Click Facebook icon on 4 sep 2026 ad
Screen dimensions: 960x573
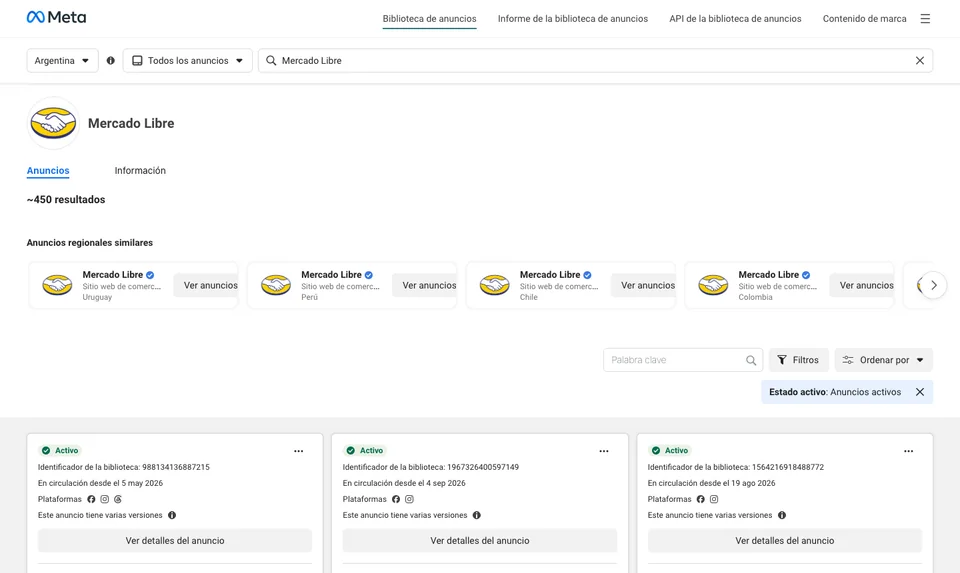[396, 499]
